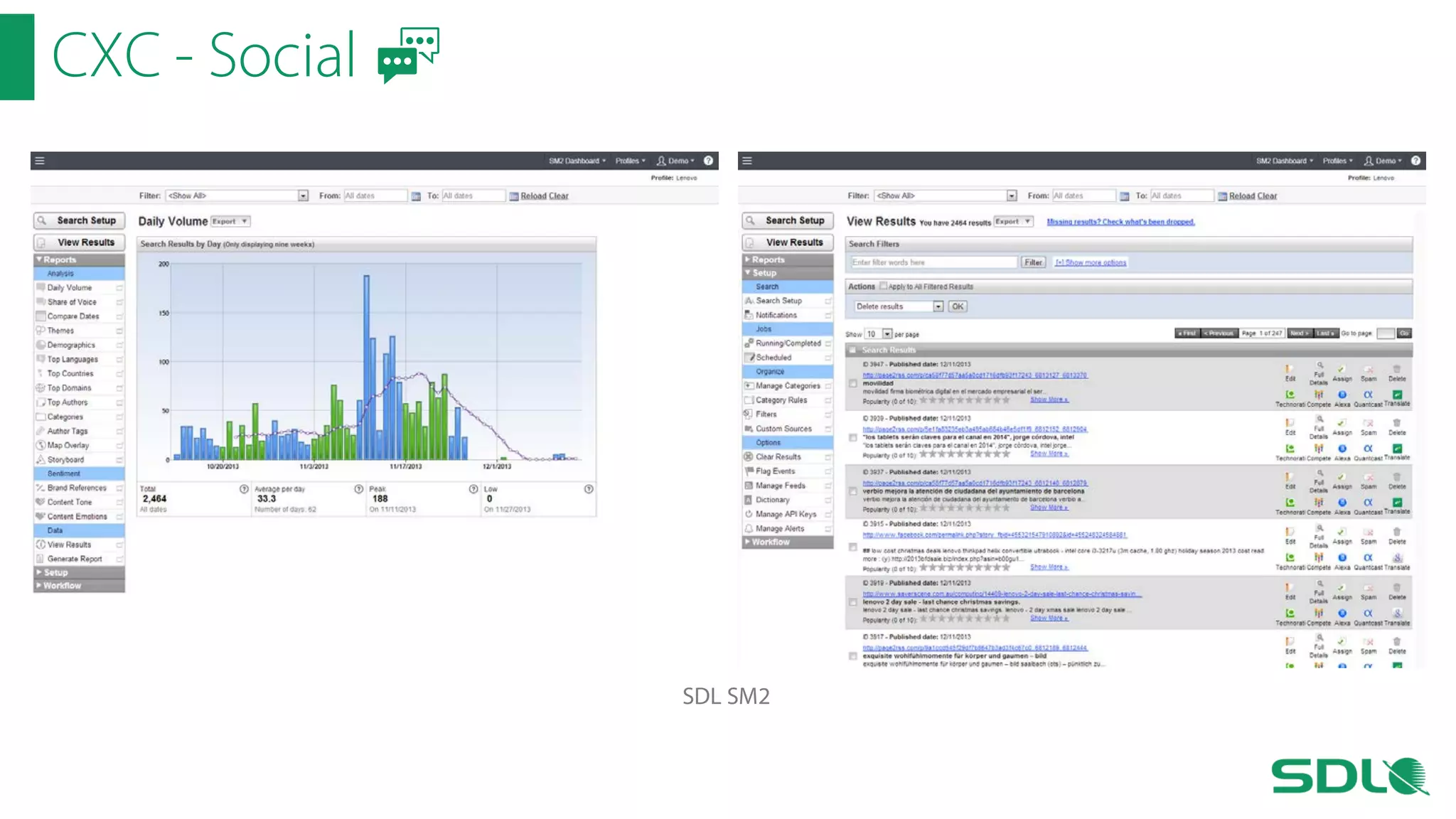Tick checkbox for result ID 3947

853,383
